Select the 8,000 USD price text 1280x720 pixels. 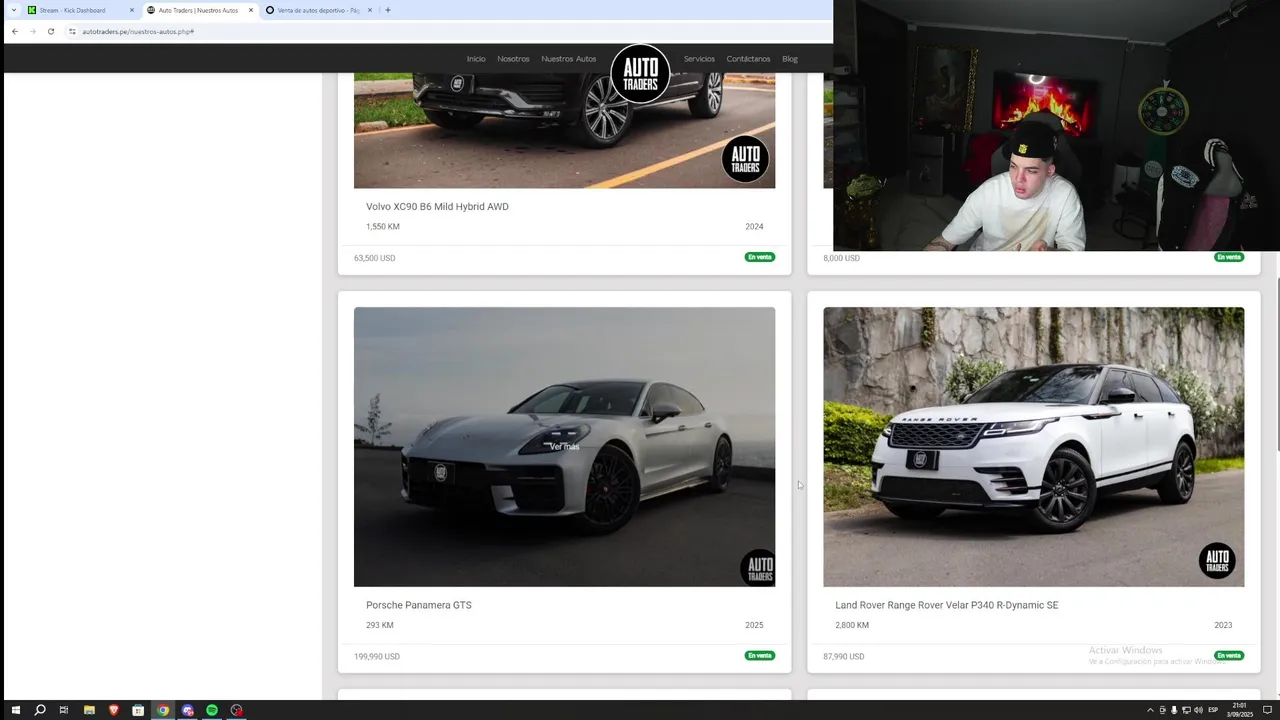(x=841, y=258)
